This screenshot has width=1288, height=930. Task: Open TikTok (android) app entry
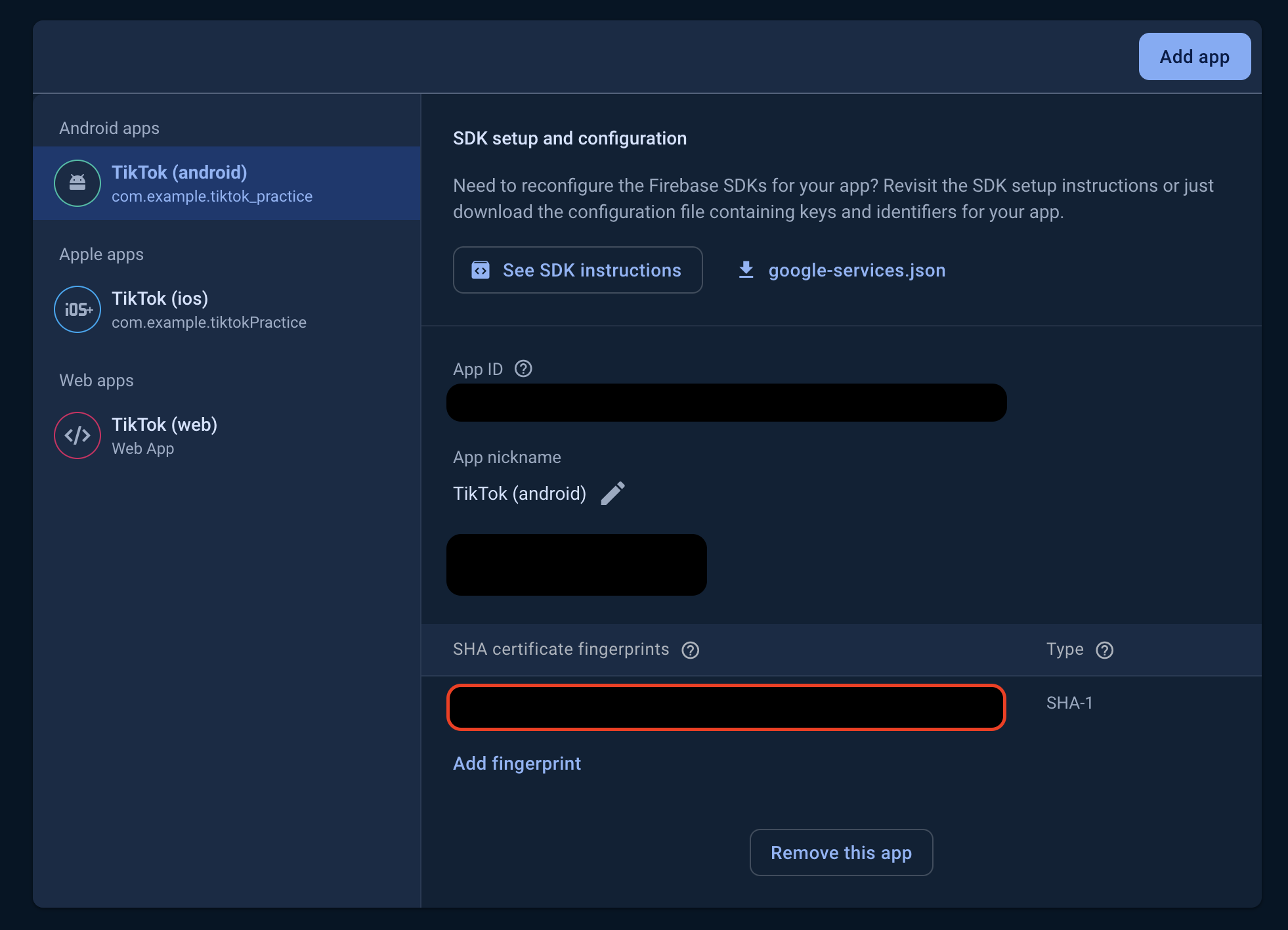click(x=226, y=183)
